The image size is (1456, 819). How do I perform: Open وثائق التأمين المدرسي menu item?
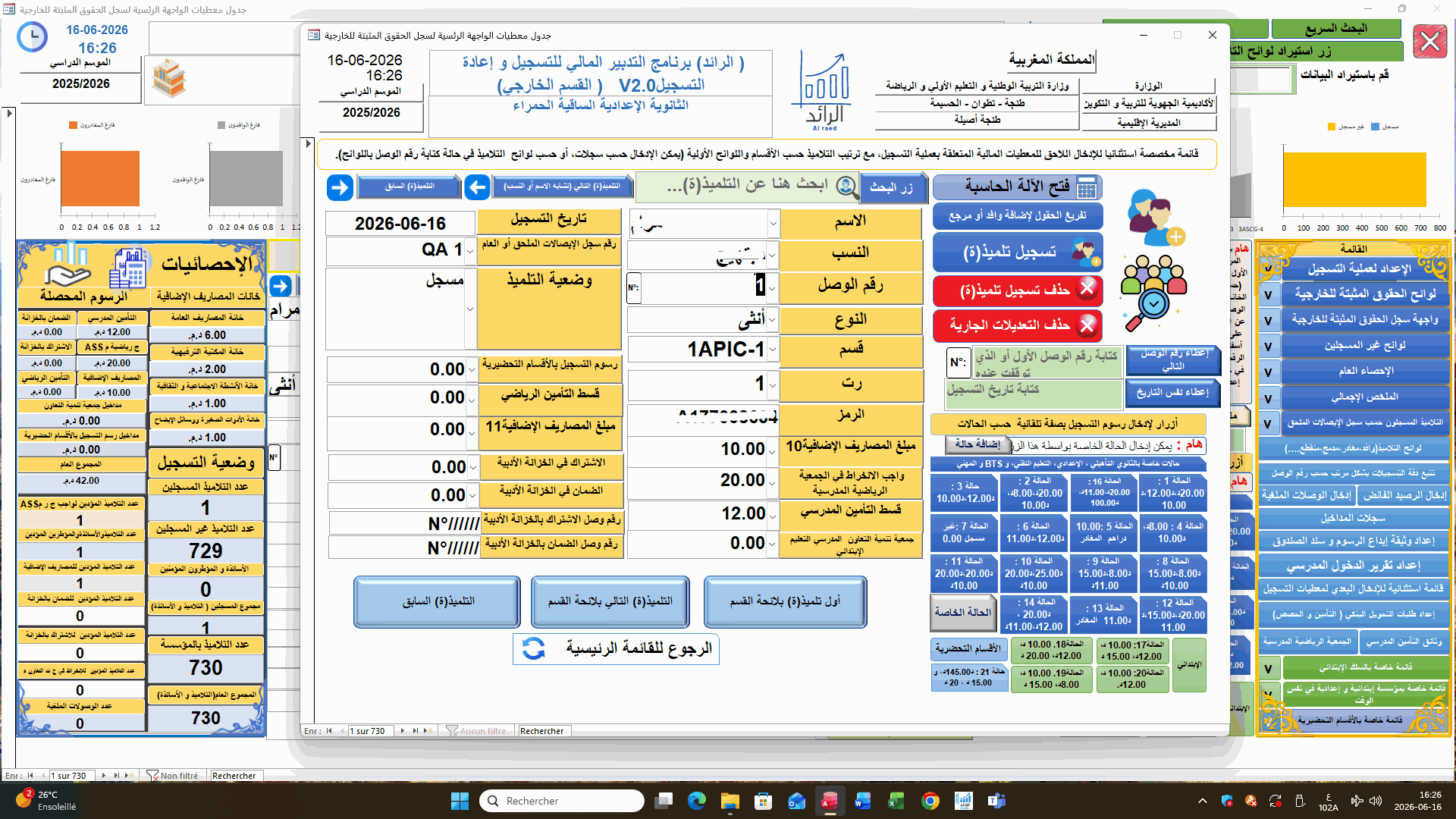point(1404,642)
